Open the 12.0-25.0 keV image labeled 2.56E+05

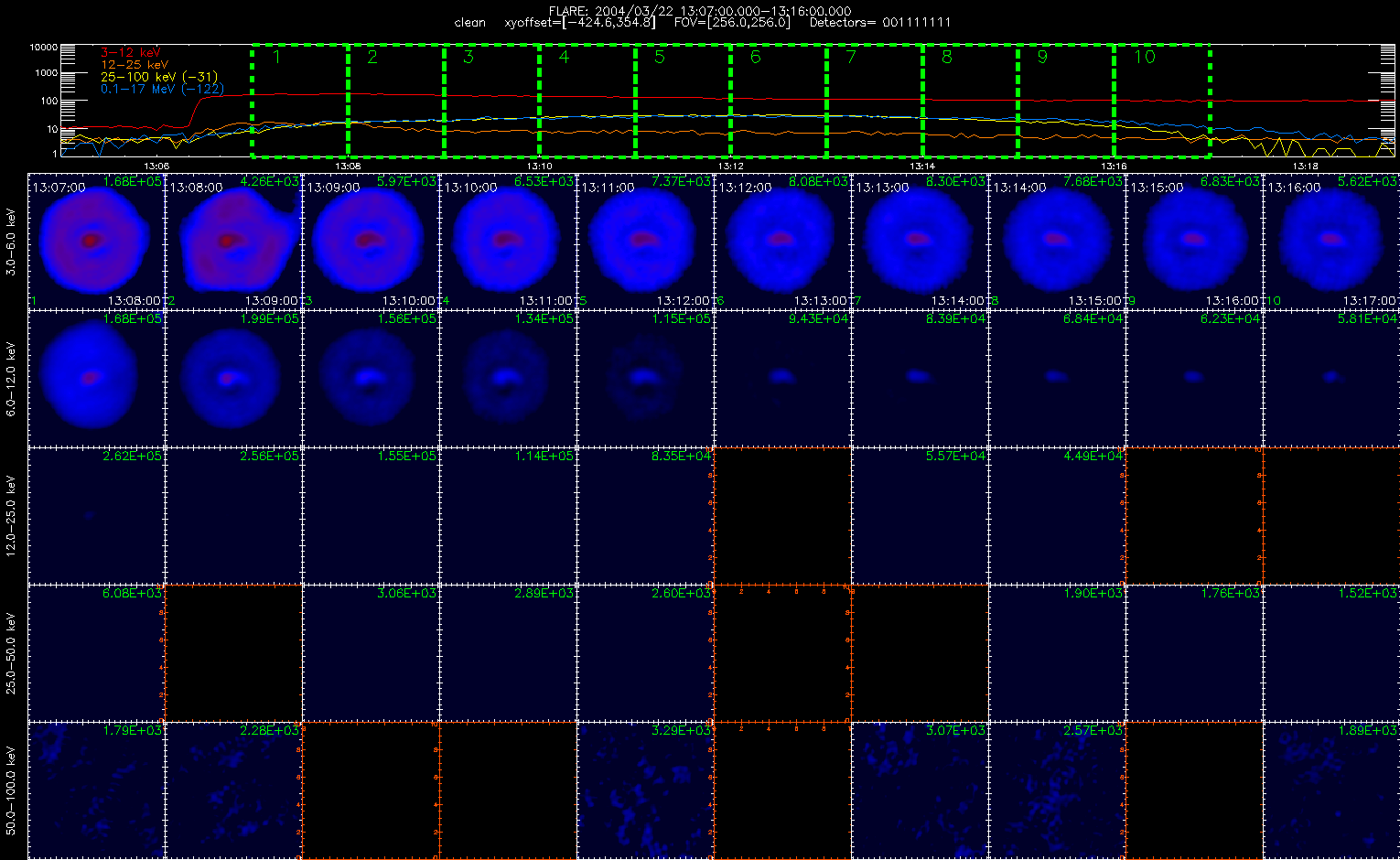tap(234, 515)
